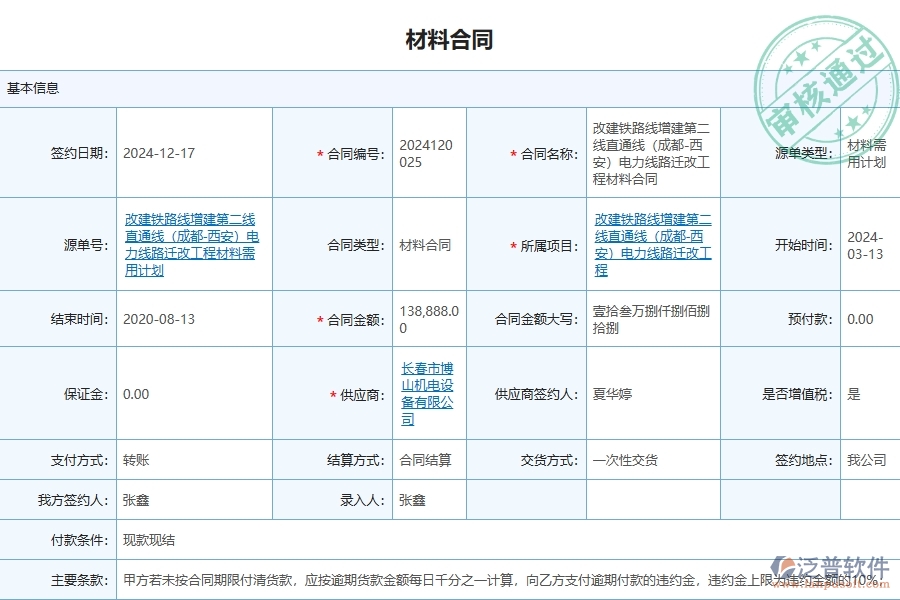Open the 源单号 material requirement plan link

194,245
